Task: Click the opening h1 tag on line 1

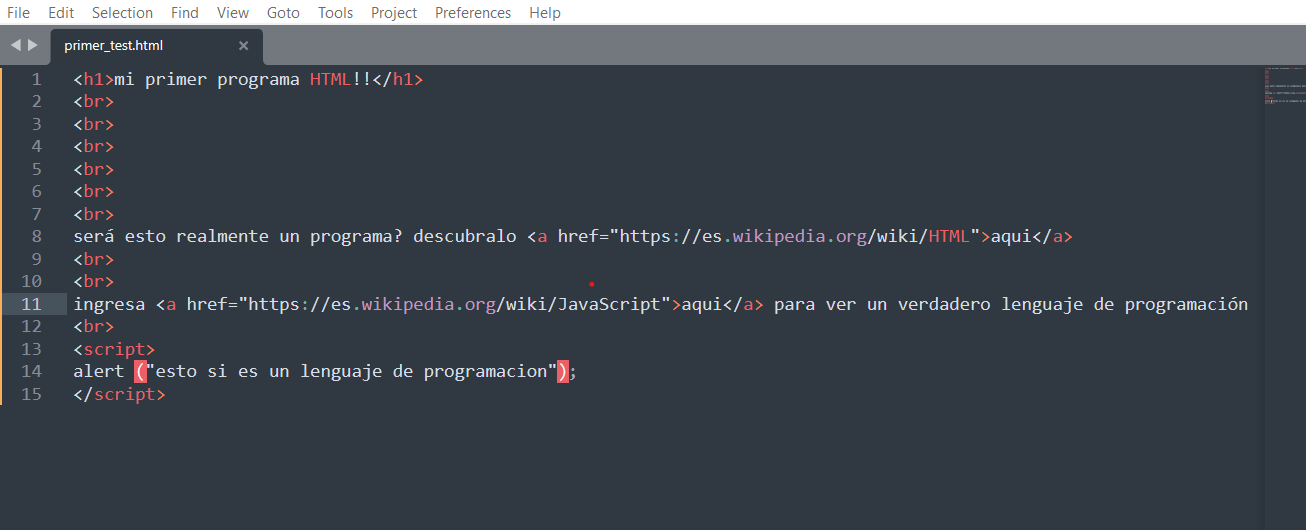Action: [x=94, y=79]
